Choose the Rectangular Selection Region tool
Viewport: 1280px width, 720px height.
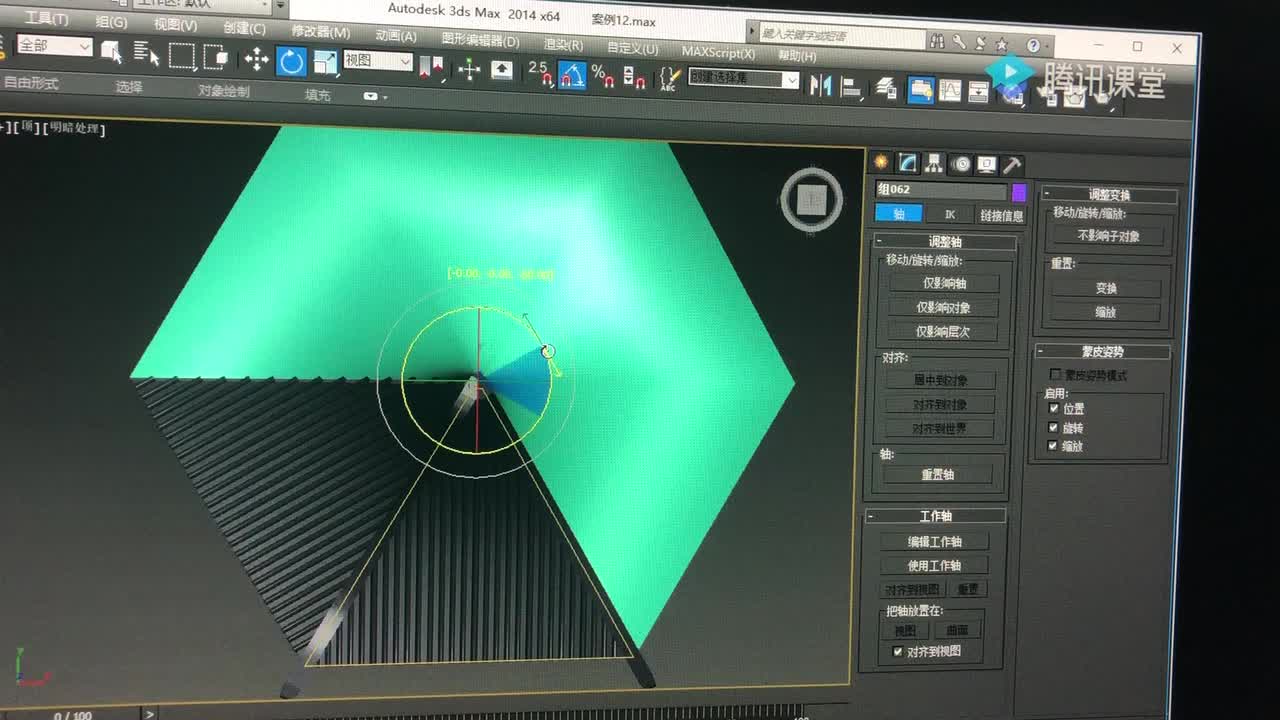click(x=181, y=56)
